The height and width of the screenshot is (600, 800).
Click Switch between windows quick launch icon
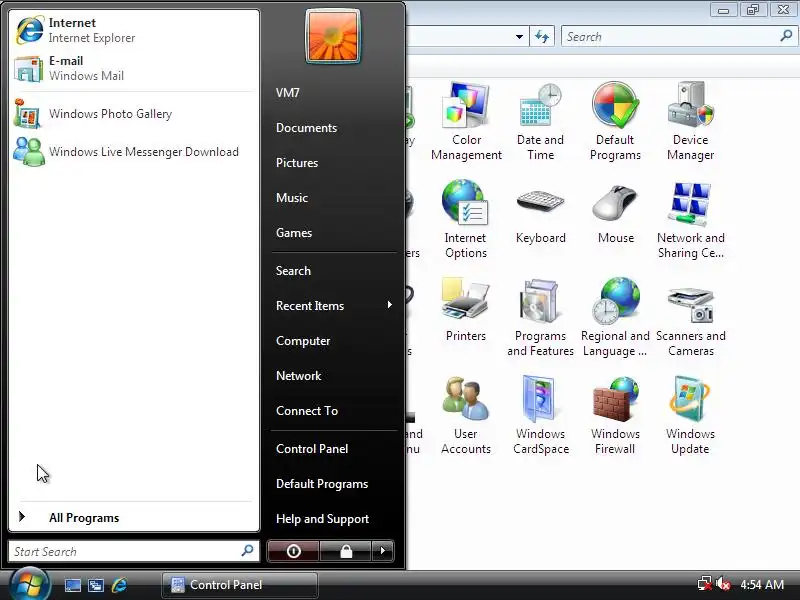96,585
